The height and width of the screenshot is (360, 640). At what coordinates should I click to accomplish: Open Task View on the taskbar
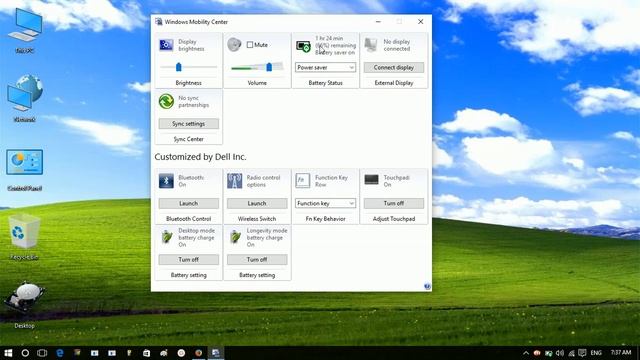(x=42, y=353)
